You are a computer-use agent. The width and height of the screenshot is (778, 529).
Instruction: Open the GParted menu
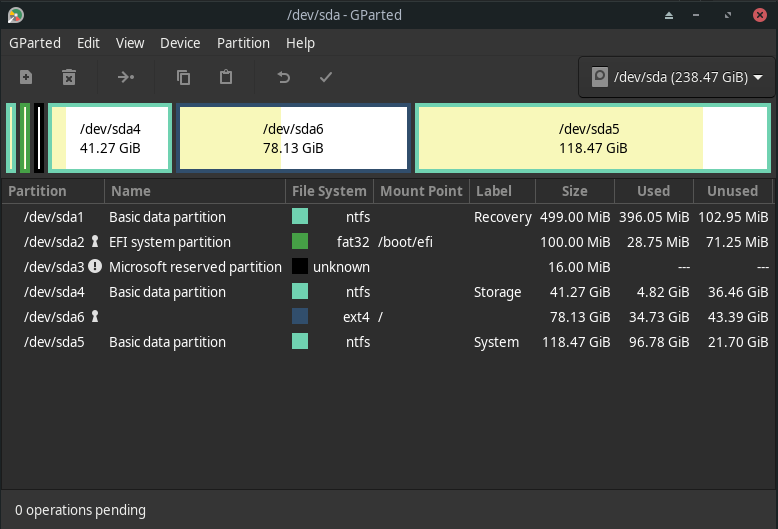pos(35,43)
